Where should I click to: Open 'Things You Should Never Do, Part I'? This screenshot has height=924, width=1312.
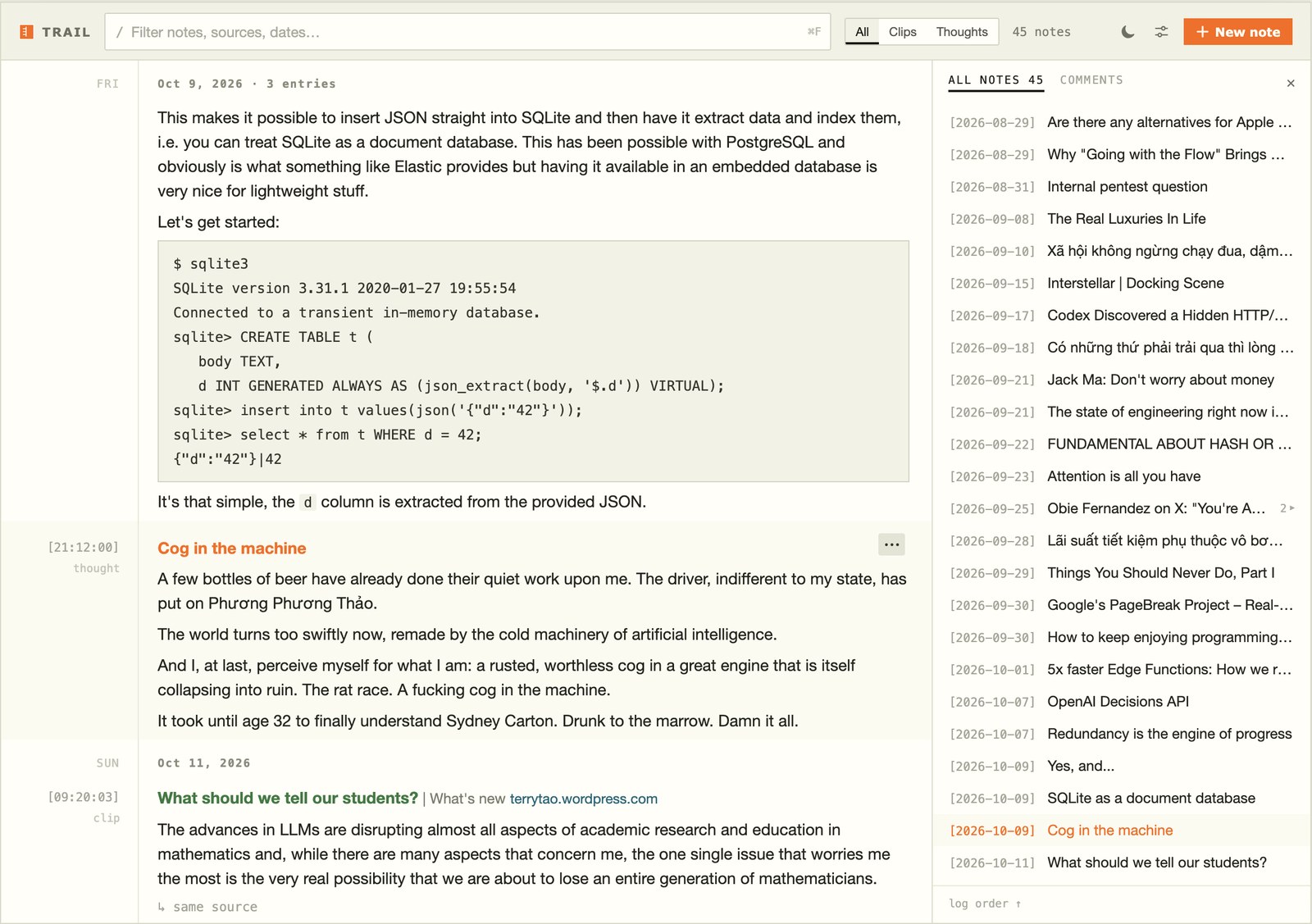(1121, 573)
